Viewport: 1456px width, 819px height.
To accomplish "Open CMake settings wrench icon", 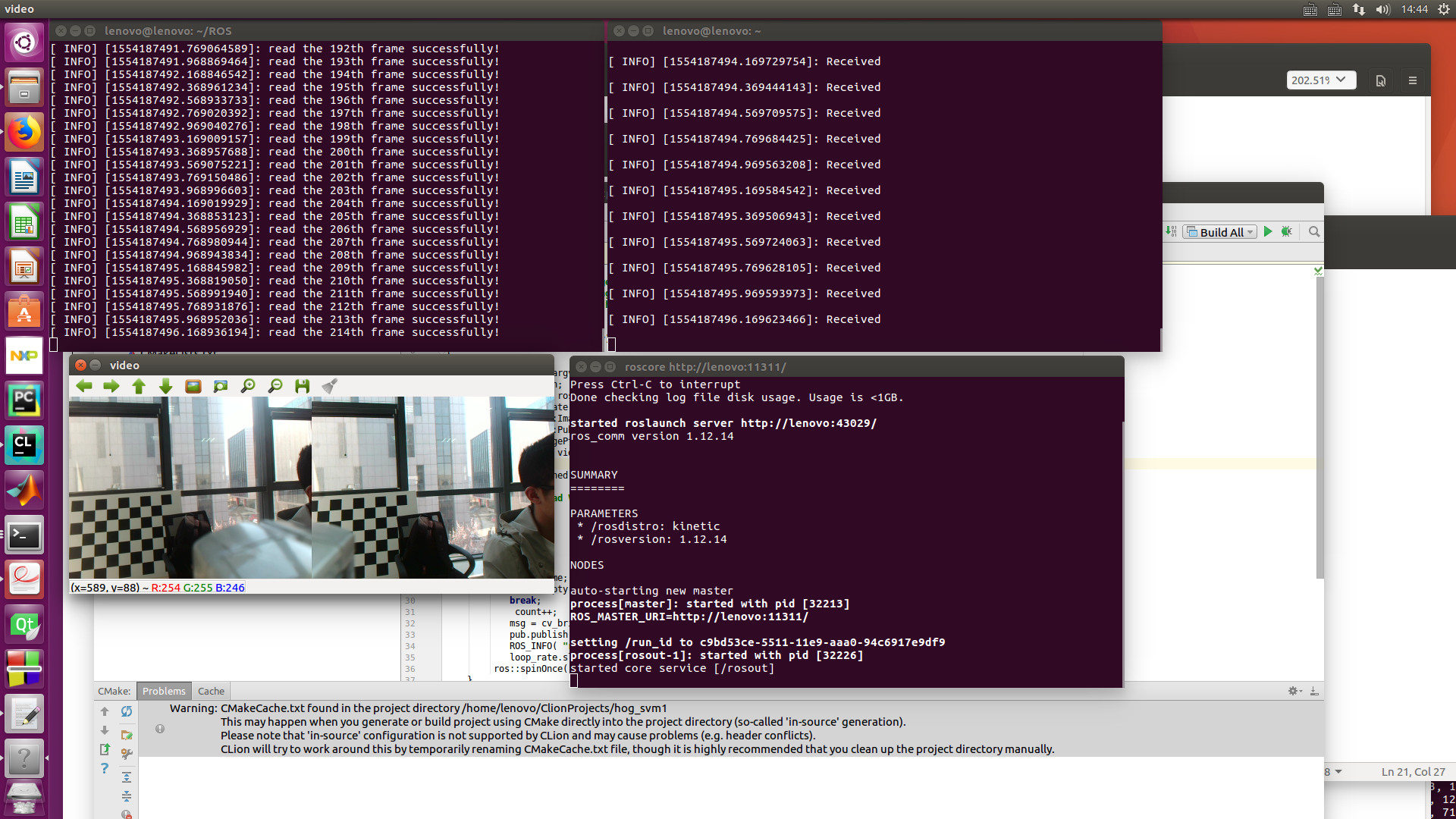I will [x=127, y=754].
